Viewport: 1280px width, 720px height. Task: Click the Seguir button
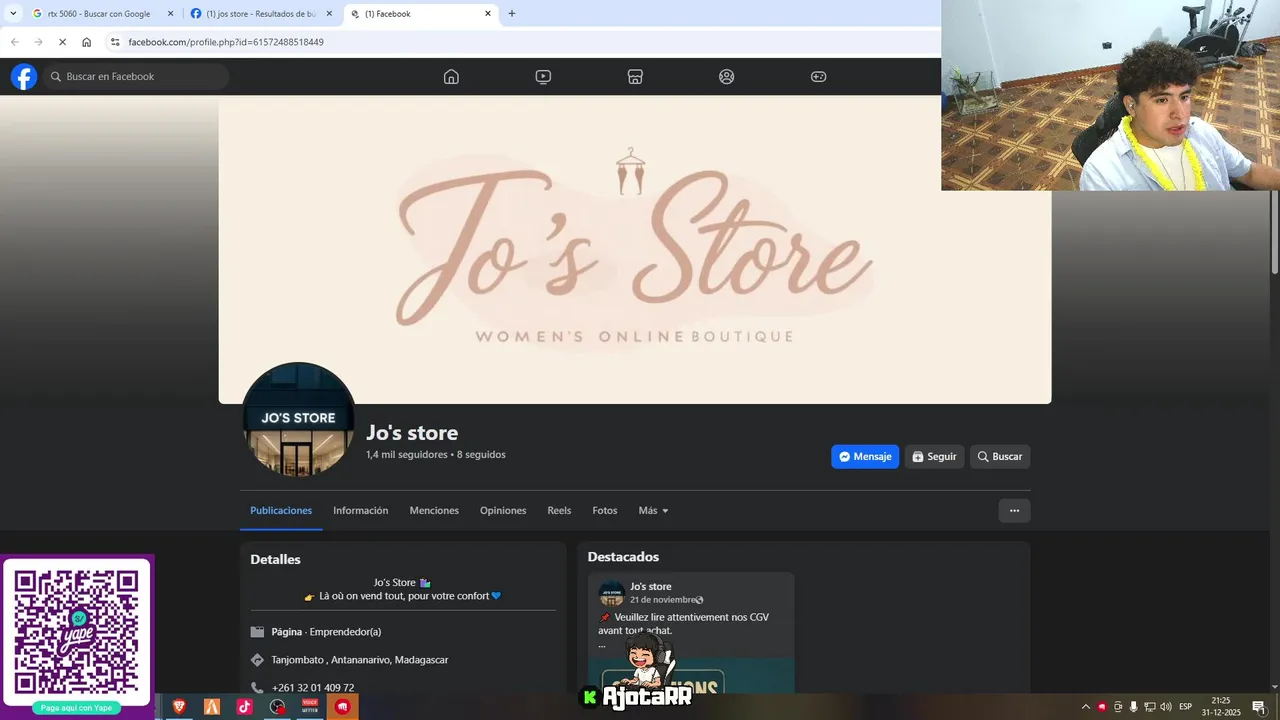(934, 457)
